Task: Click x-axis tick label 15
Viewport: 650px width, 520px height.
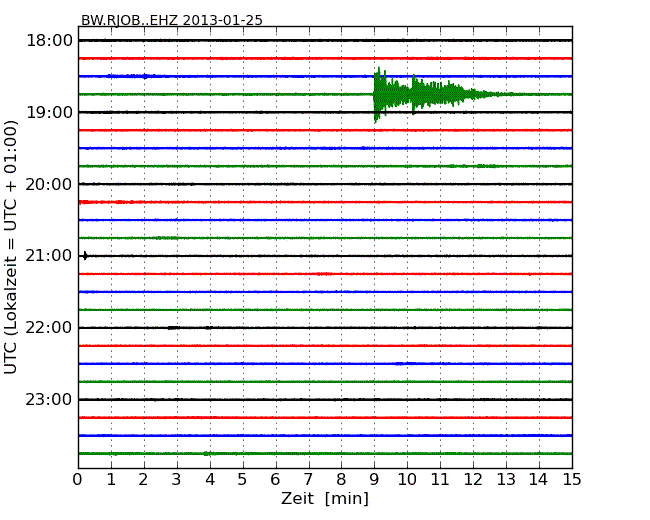Action: (572, 479)
